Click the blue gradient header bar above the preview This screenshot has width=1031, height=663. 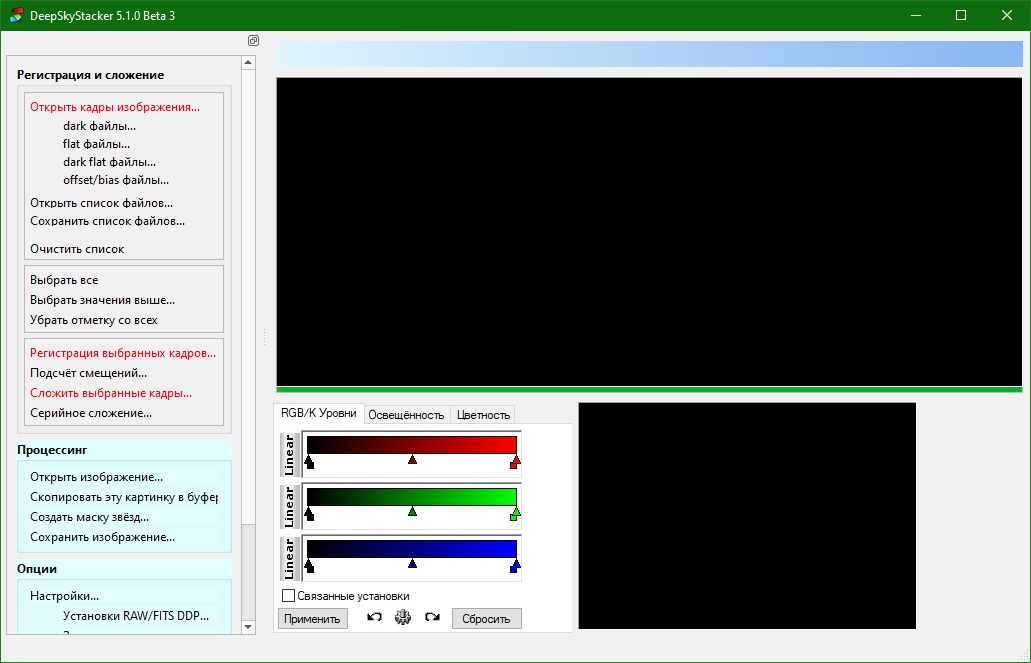(650, 54)
